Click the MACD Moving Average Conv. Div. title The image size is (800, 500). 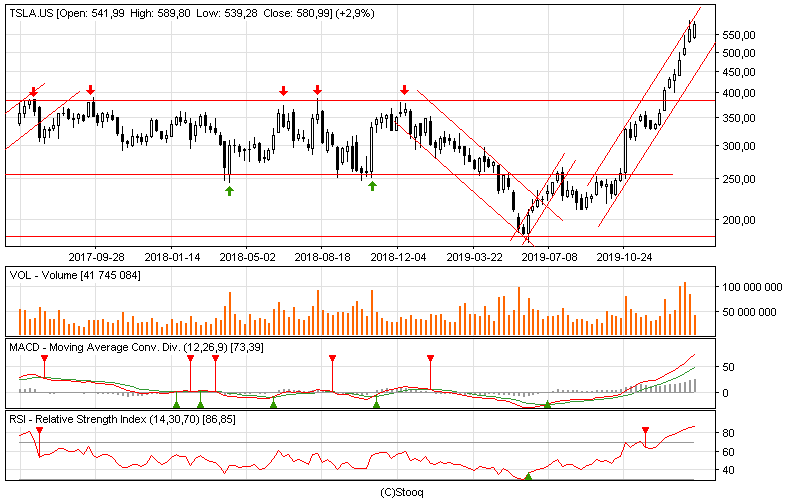click(x=136, y=347)
